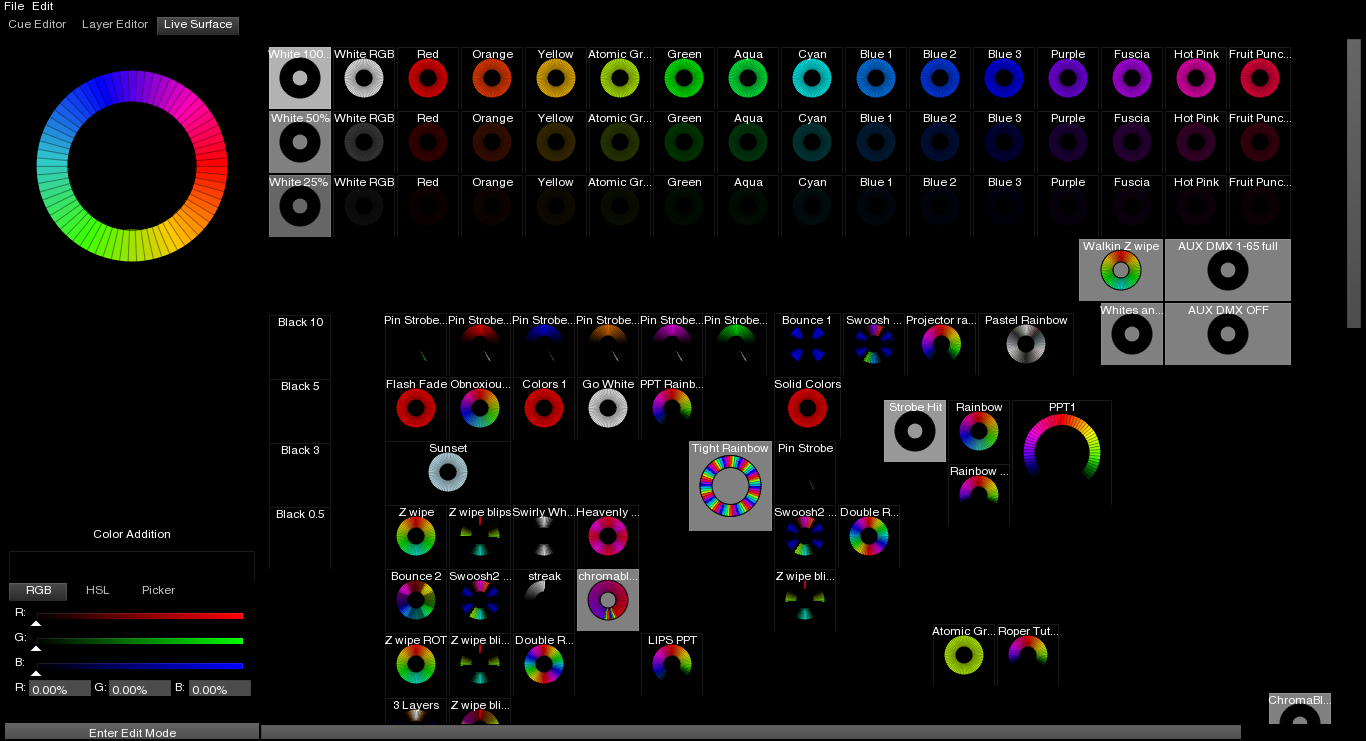Toggle the Strobe Hit cue
This screenshot has height=741, width=1366.
(915, 431)
